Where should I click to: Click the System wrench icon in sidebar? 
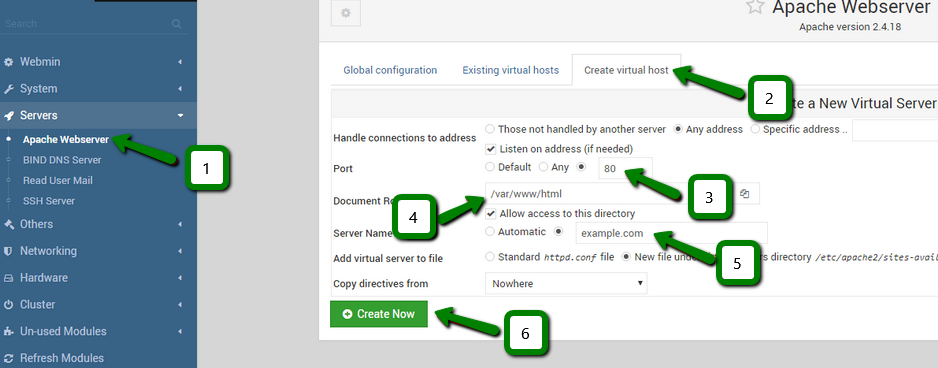click(8, 89)
